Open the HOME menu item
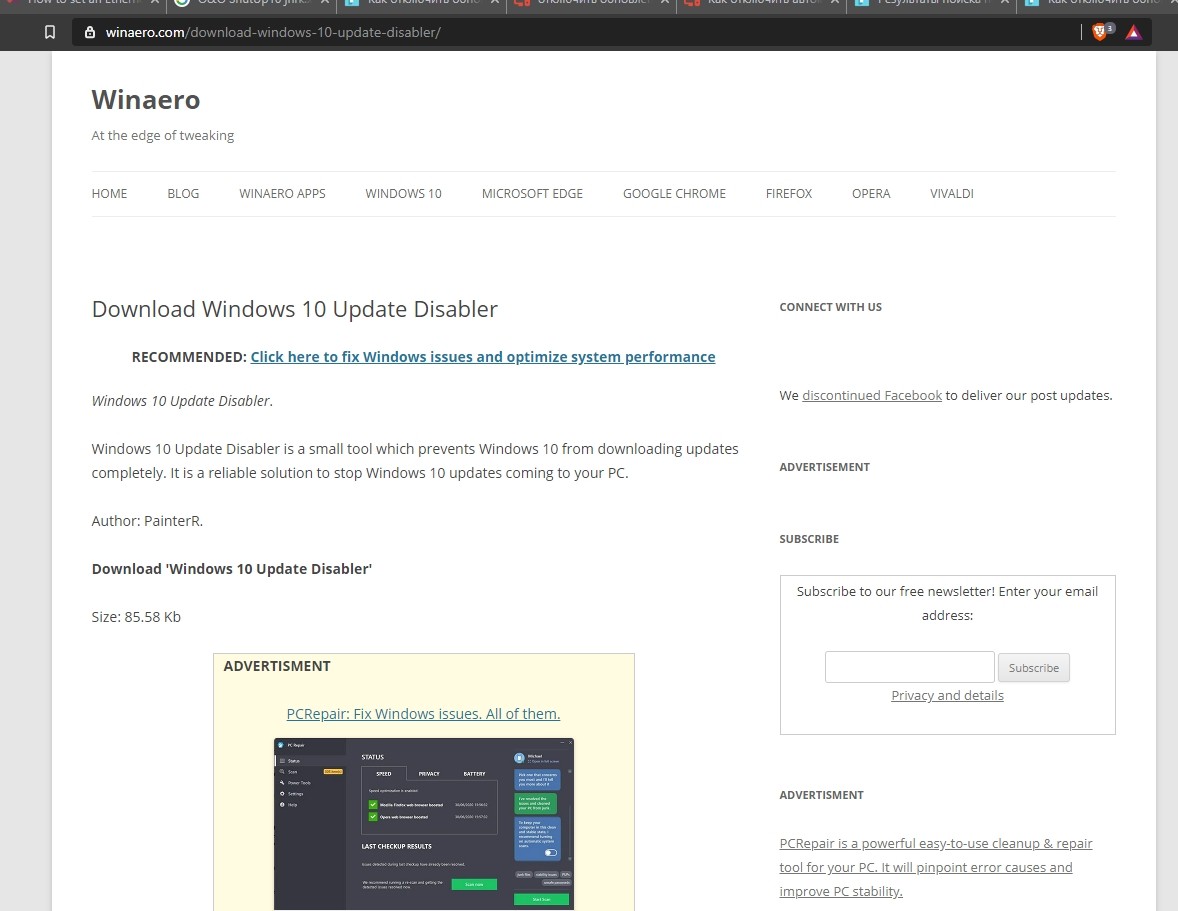The width and height of the screenshot is (1178, 911). (x=110, y=194)
